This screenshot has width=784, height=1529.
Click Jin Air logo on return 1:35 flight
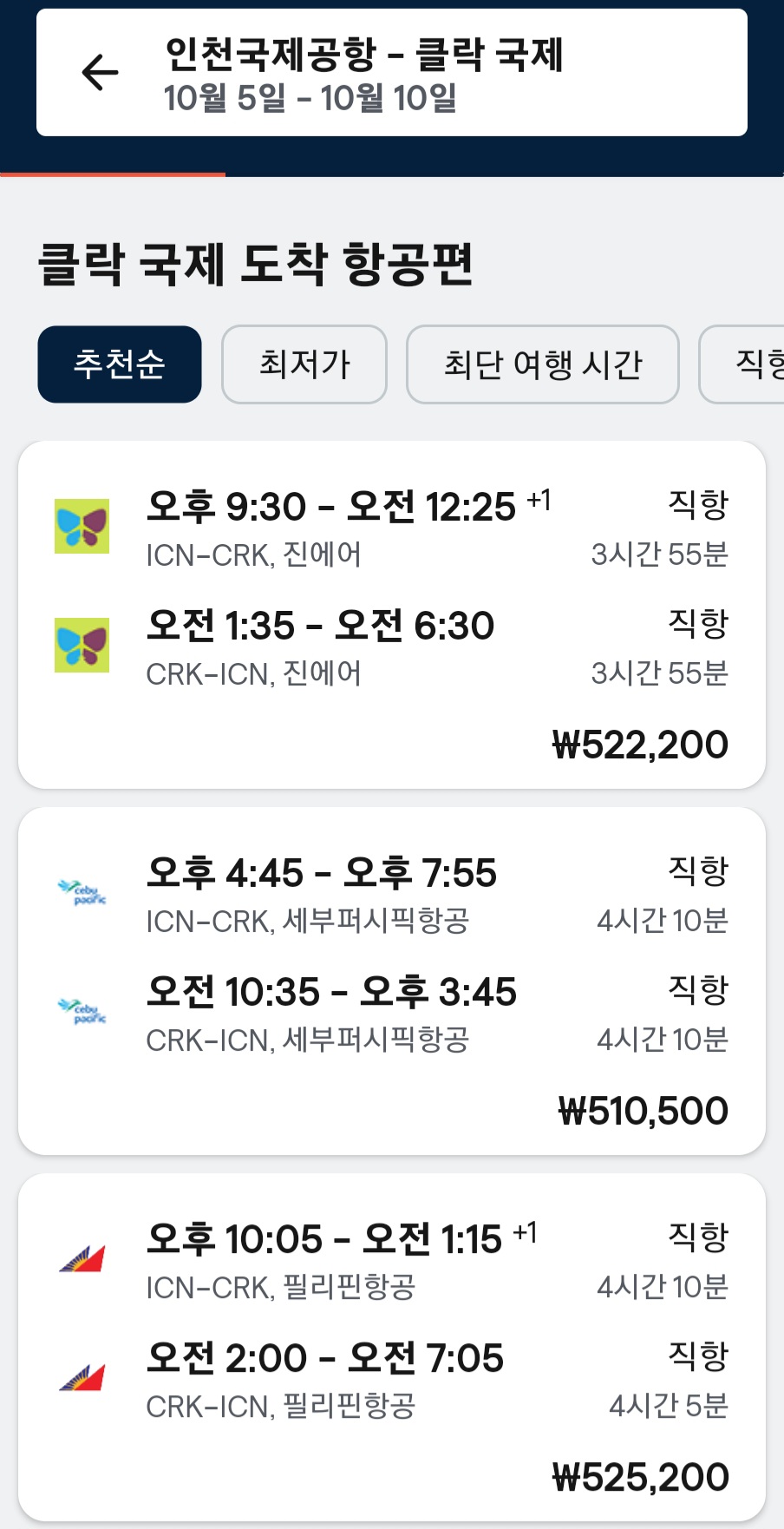click(x=82, y=645)
